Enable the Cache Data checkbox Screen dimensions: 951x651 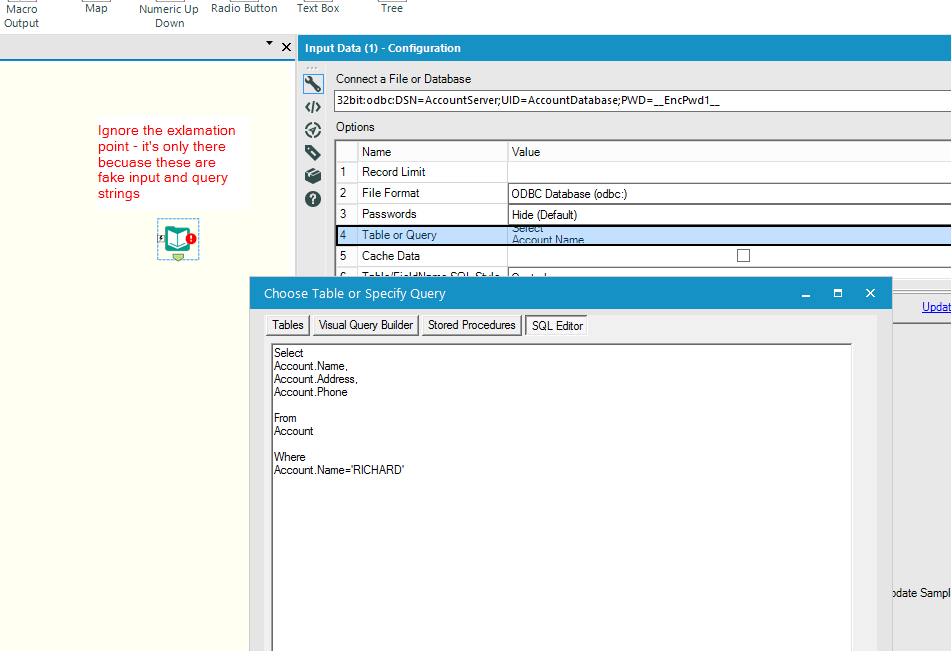(743, 255)
